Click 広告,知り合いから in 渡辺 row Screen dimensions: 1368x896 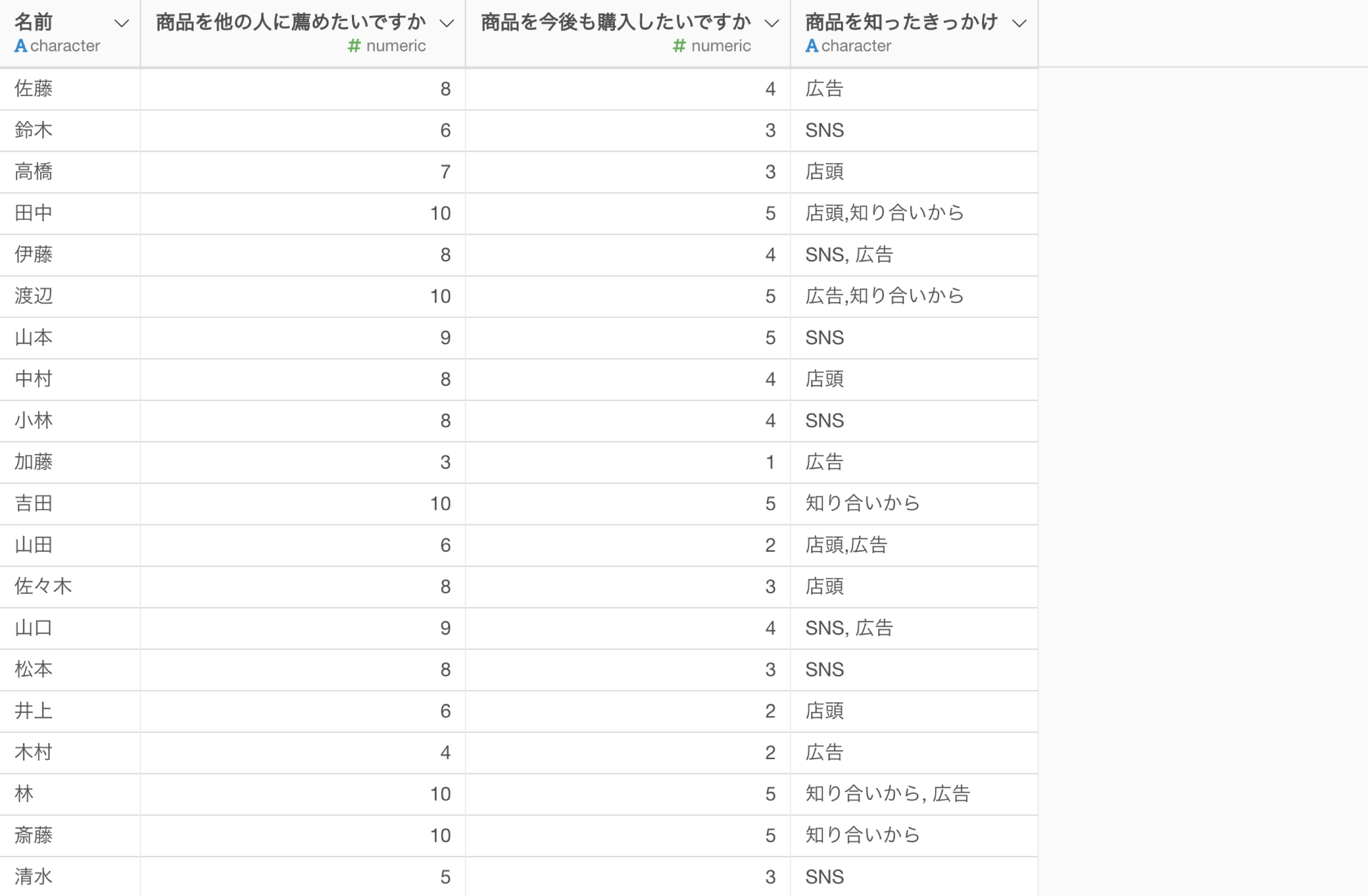point(884,296)
